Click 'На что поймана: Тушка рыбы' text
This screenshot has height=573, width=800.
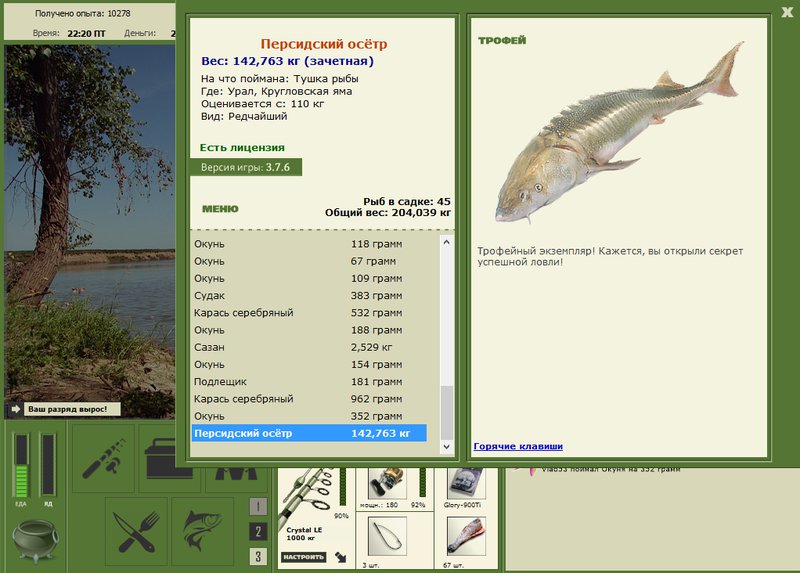tap(280, 79)
